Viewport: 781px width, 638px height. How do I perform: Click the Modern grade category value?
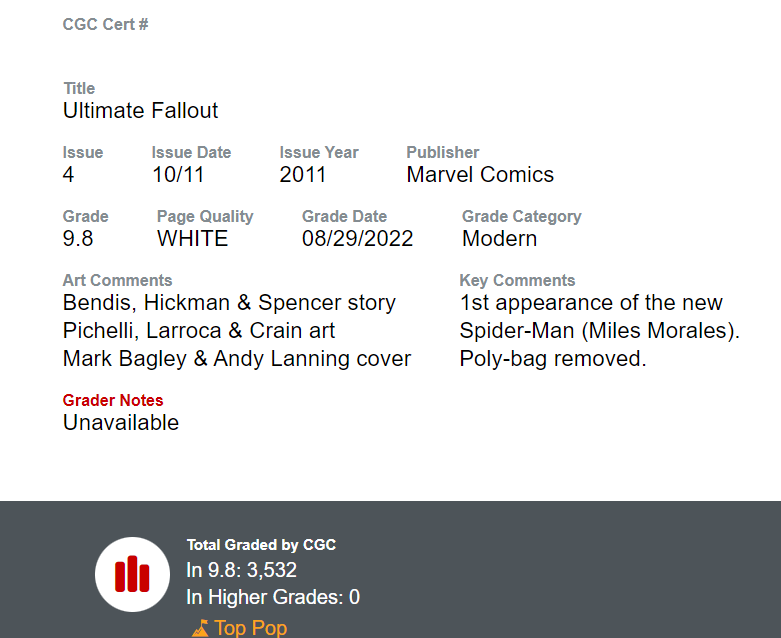[x=500, y=239]
